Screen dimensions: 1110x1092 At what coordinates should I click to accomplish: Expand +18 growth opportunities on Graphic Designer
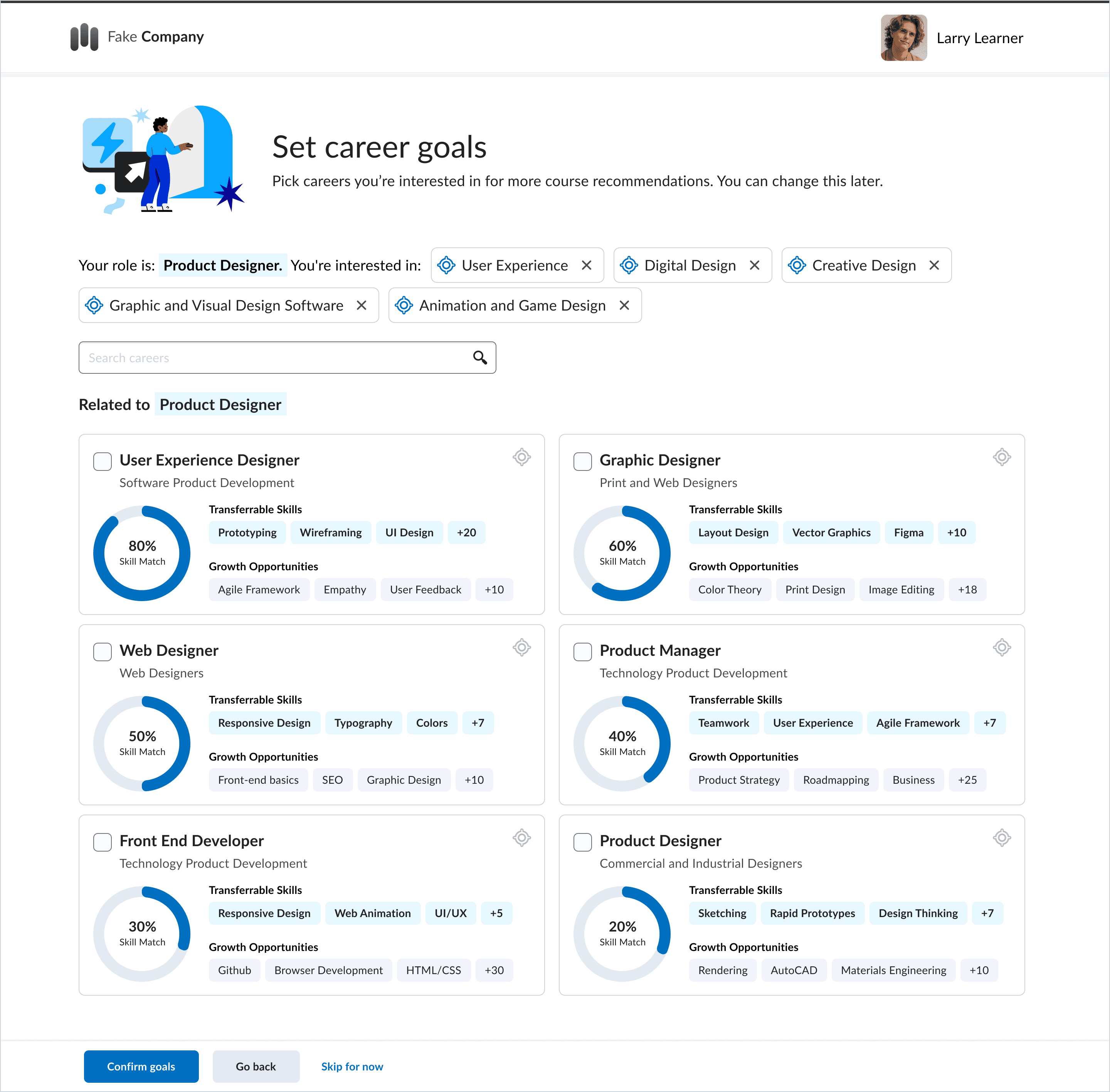coord(967,590)
